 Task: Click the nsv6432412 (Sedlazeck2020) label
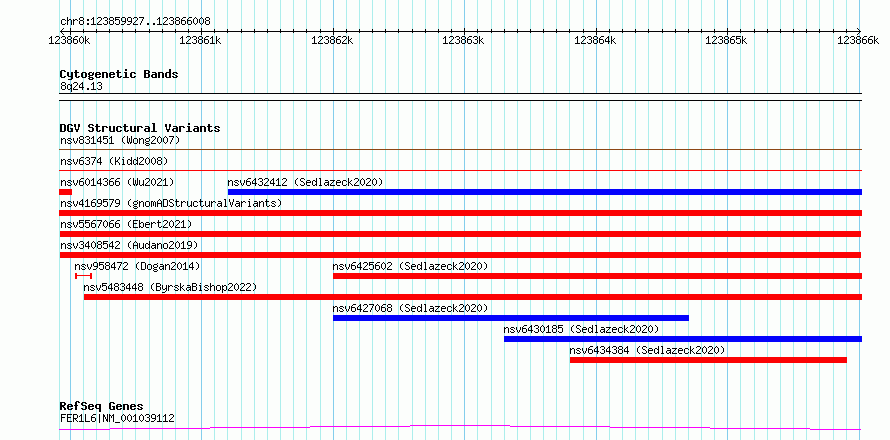[x=305, y=182]
